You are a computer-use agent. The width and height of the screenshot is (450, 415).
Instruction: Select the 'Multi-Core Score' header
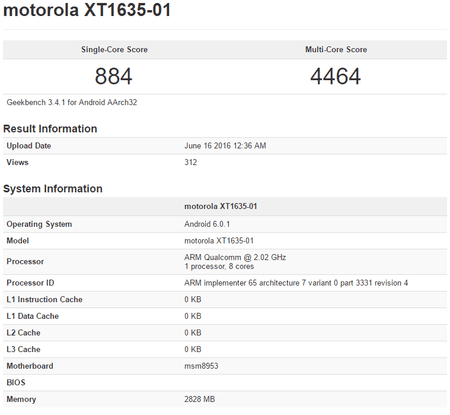coord(336,50)
